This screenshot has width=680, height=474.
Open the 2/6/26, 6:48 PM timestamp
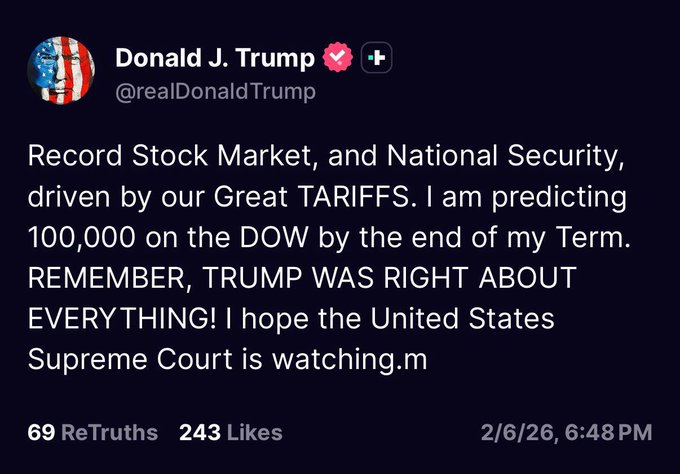566,432
